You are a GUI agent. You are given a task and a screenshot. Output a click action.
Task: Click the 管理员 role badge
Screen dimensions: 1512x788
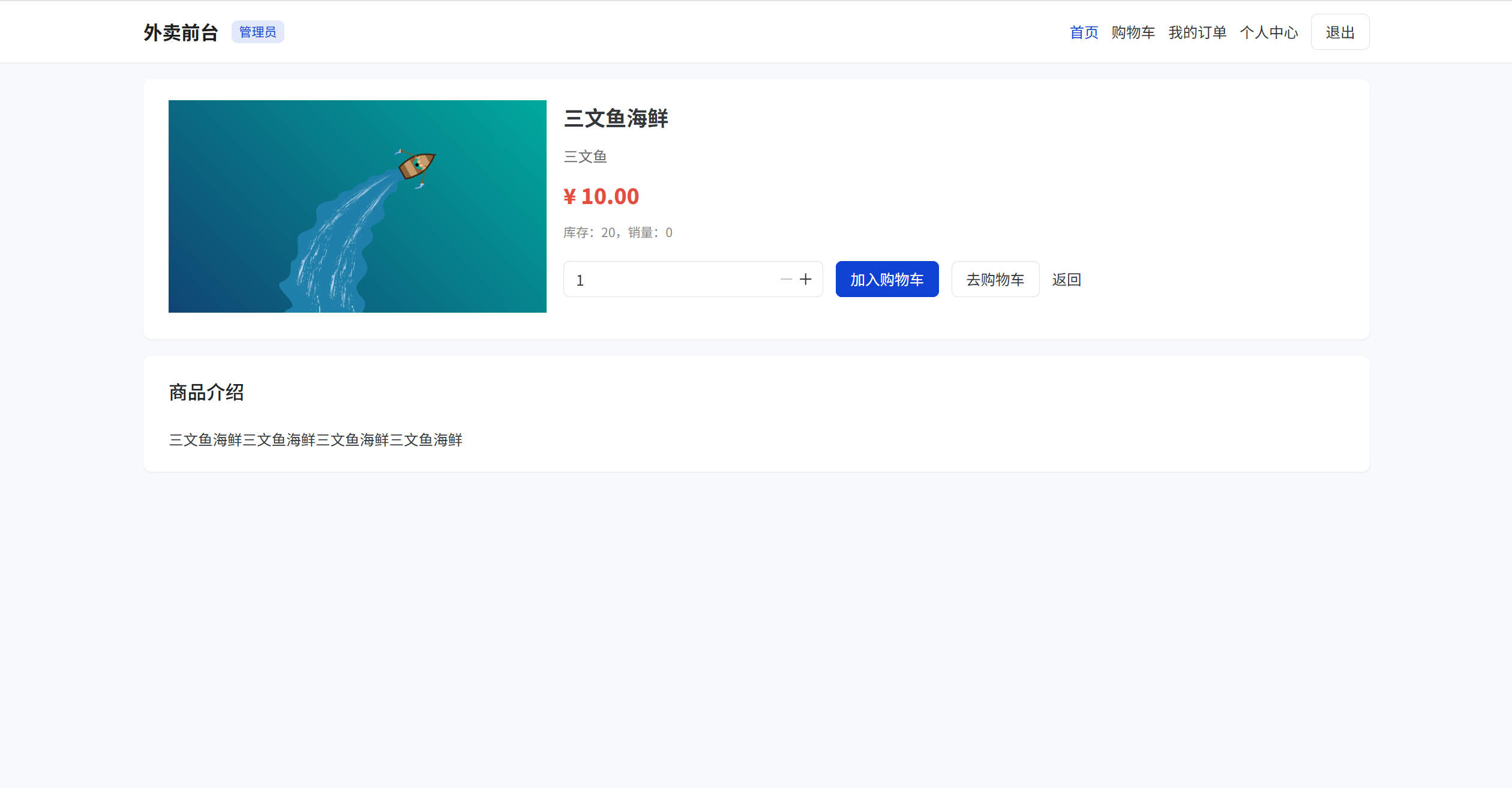tap(257, 32)
